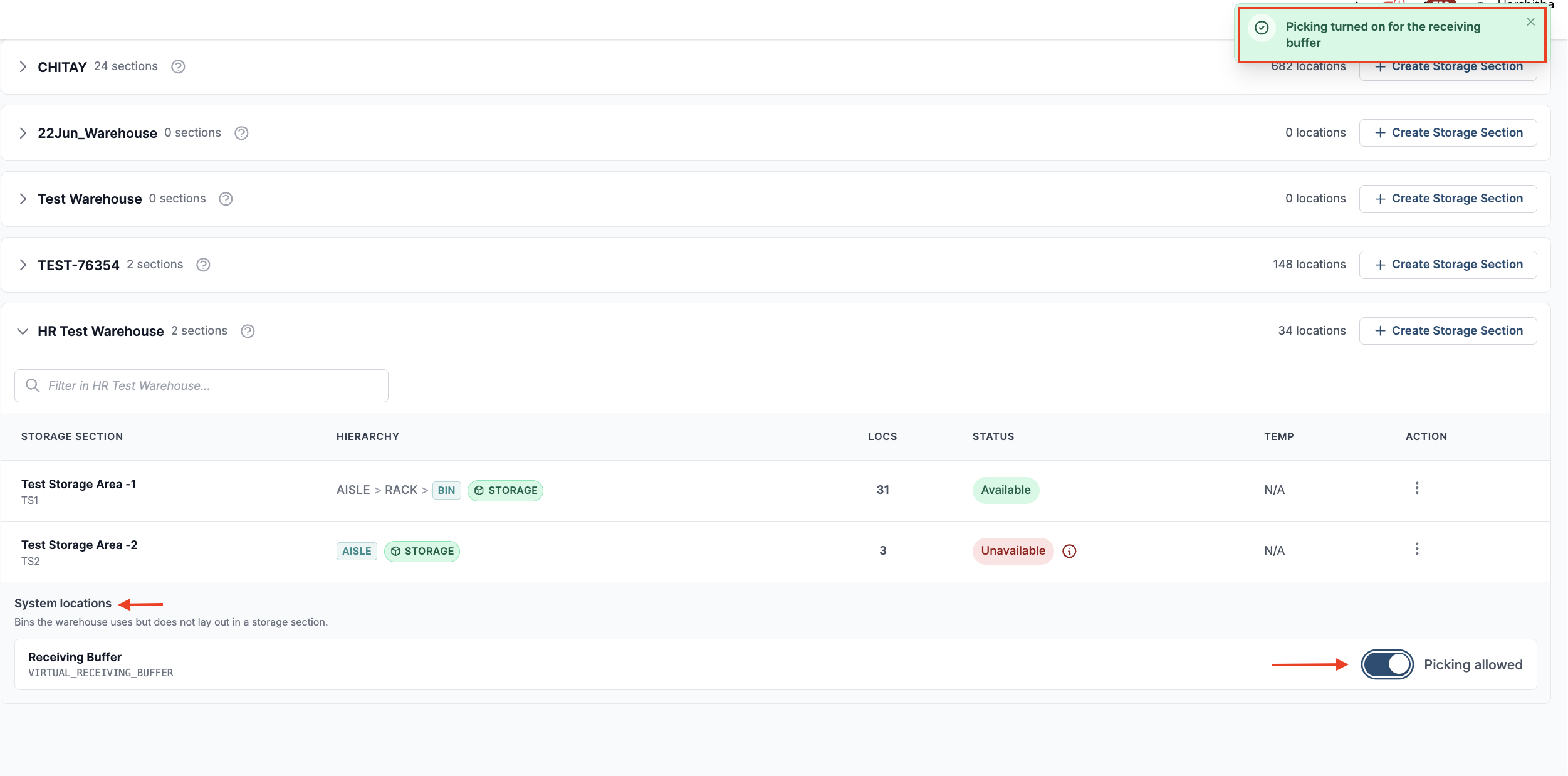Expand the 22Jun_Warehouse row

click(x=23, y=133)
